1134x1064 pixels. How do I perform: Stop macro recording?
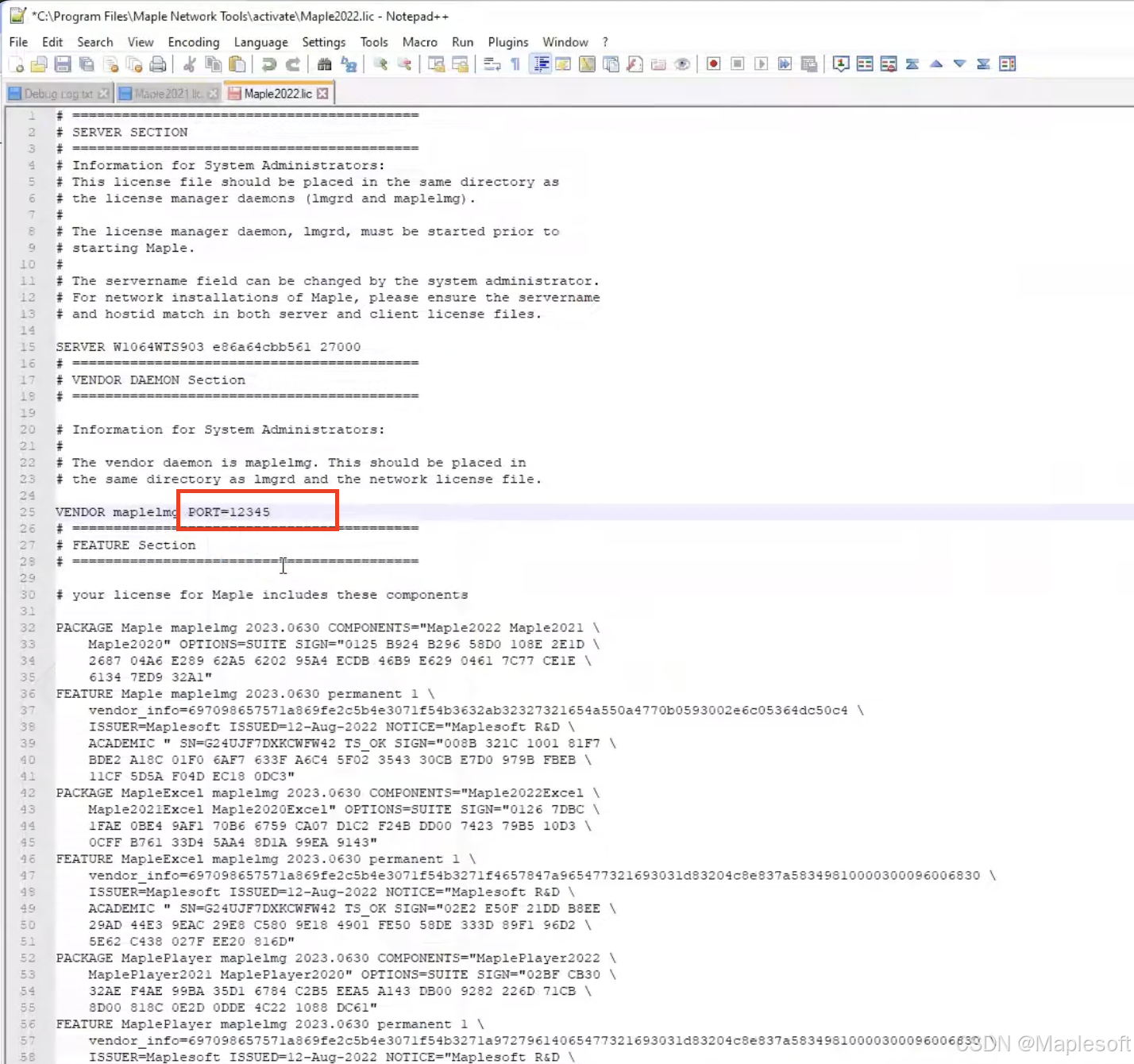click(x=737, y=64)
